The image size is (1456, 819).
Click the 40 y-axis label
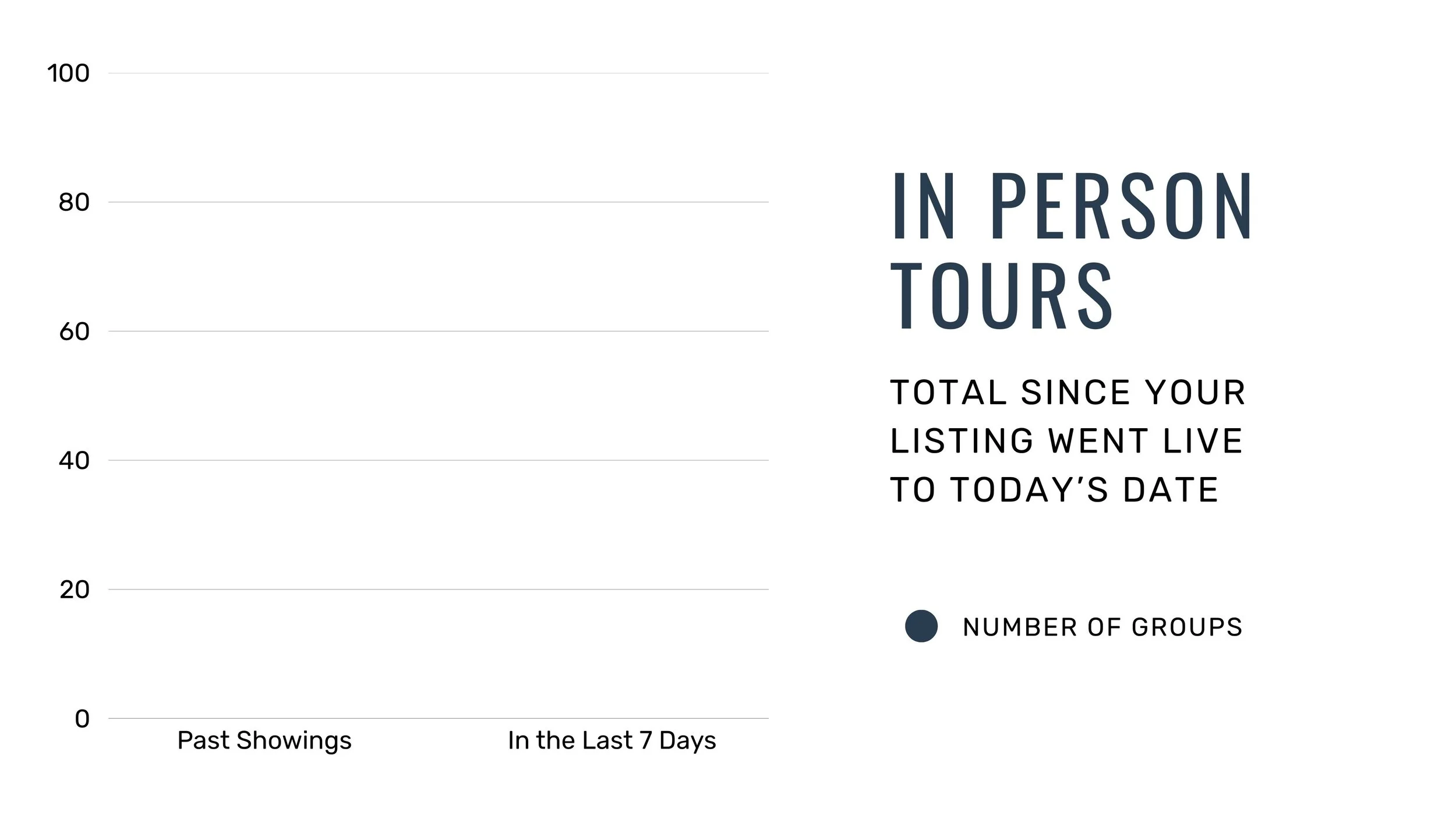(74, 461)
